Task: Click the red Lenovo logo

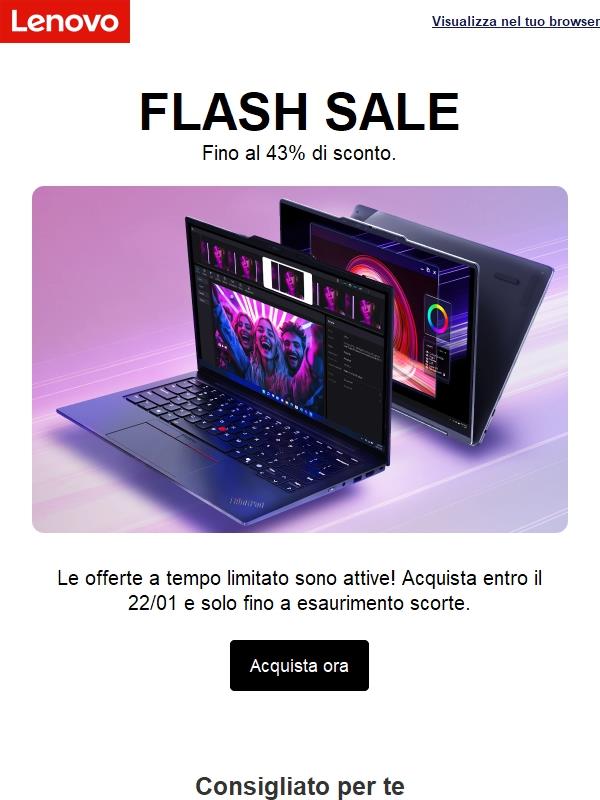Action: tap(65, 21)
